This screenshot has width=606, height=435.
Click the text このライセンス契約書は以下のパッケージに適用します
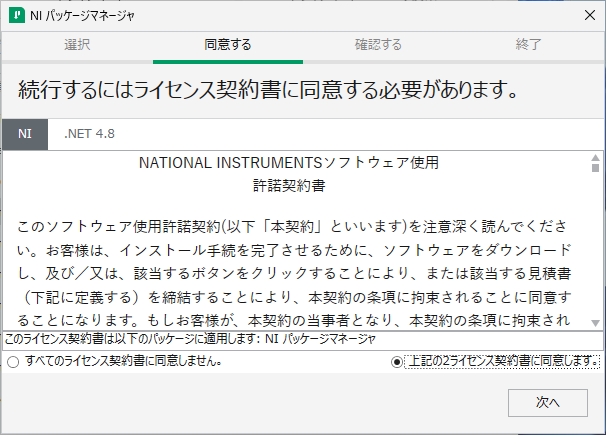[x=131, y=339]
